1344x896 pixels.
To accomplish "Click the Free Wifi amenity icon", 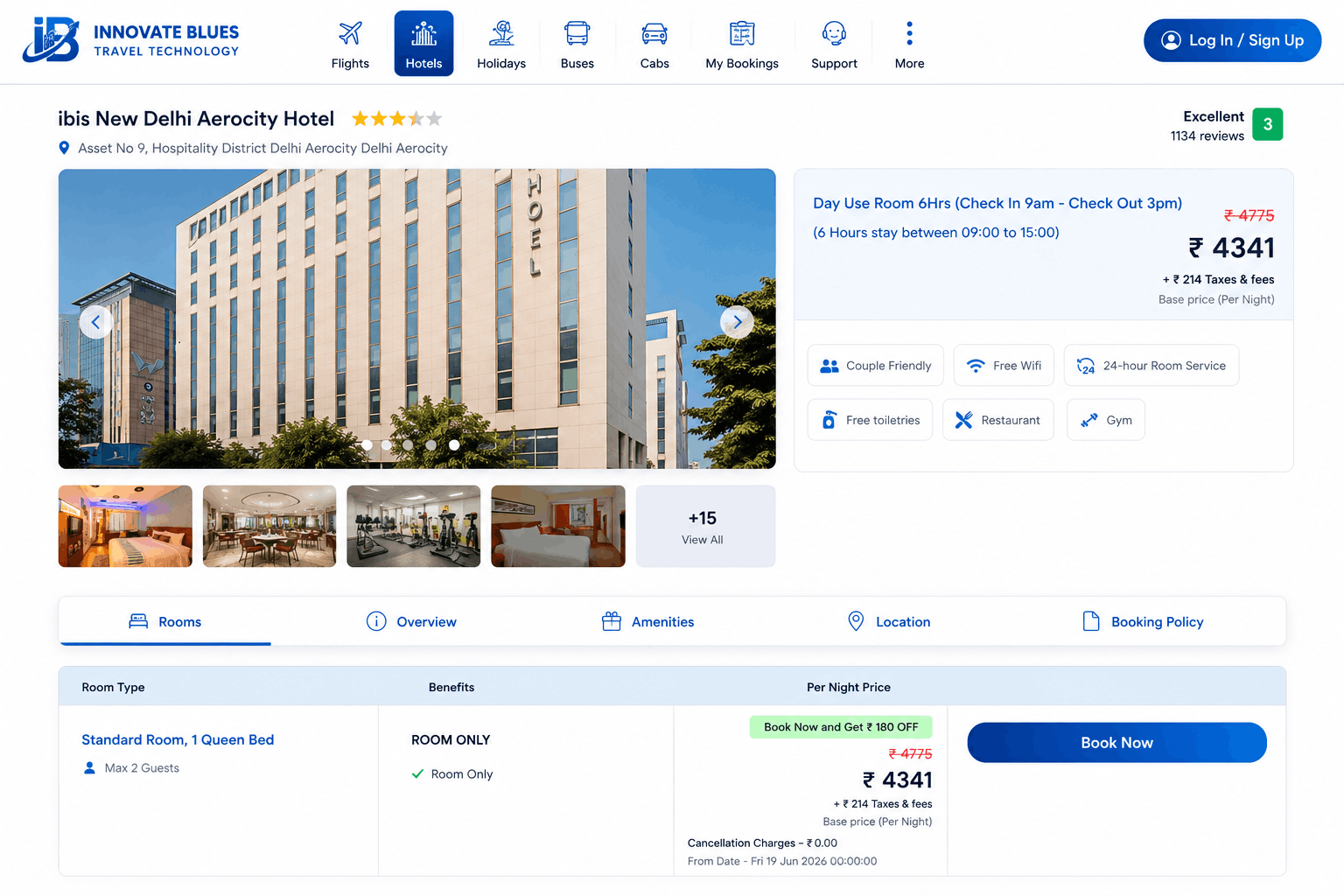I will 976,366.
